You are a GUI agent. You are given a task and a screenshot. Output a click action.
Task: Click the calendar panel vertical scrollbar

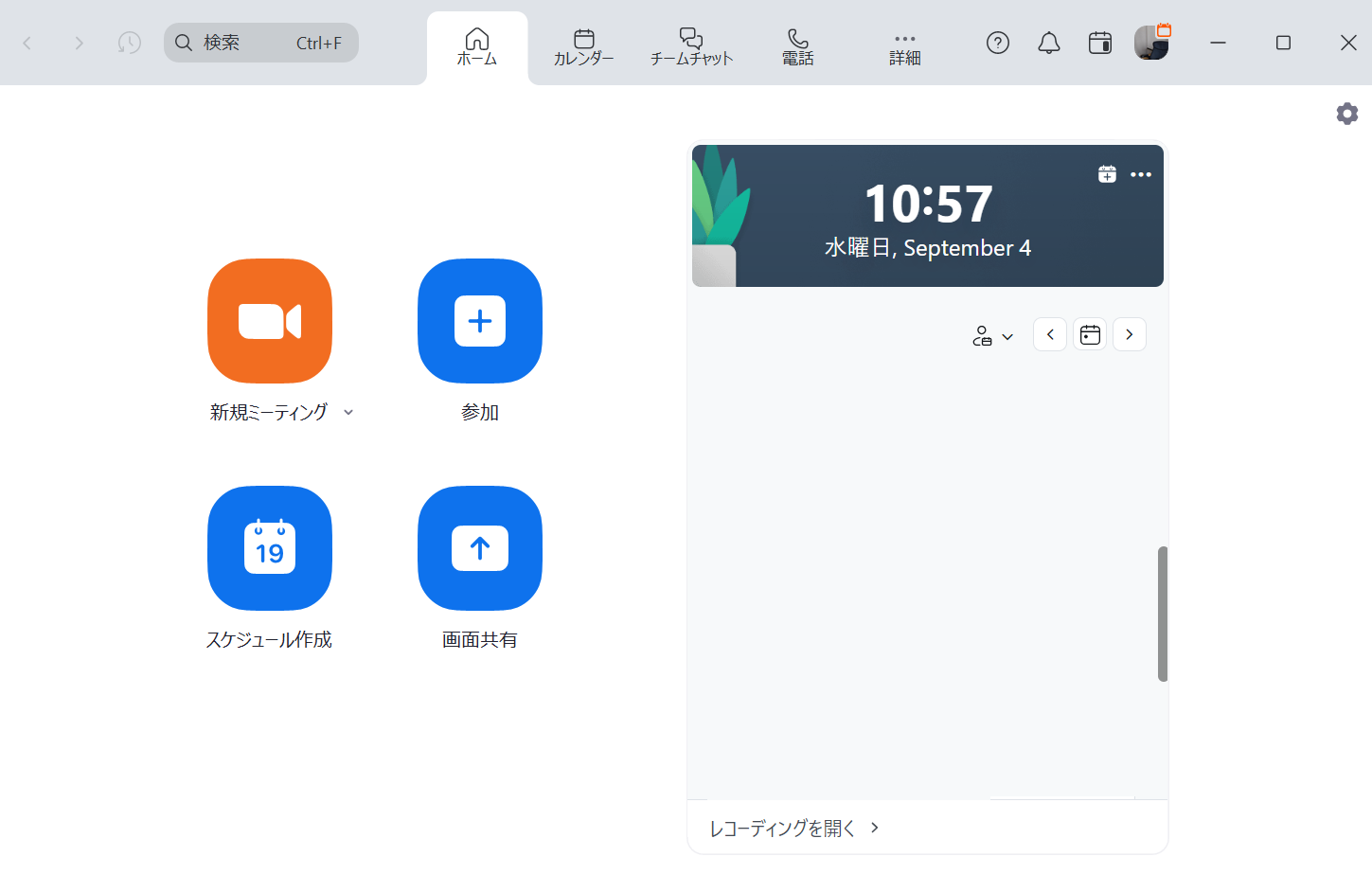pos(1163,614)
